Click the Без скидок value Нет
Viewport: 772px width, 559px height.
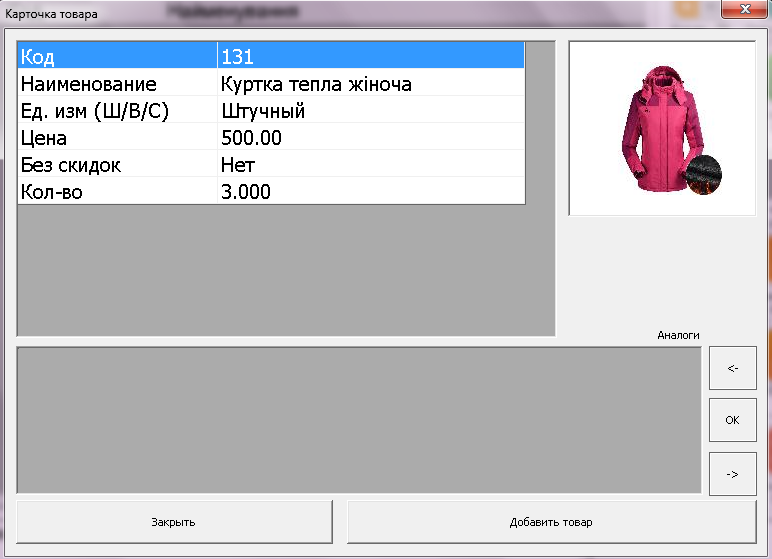pos(370,165)
